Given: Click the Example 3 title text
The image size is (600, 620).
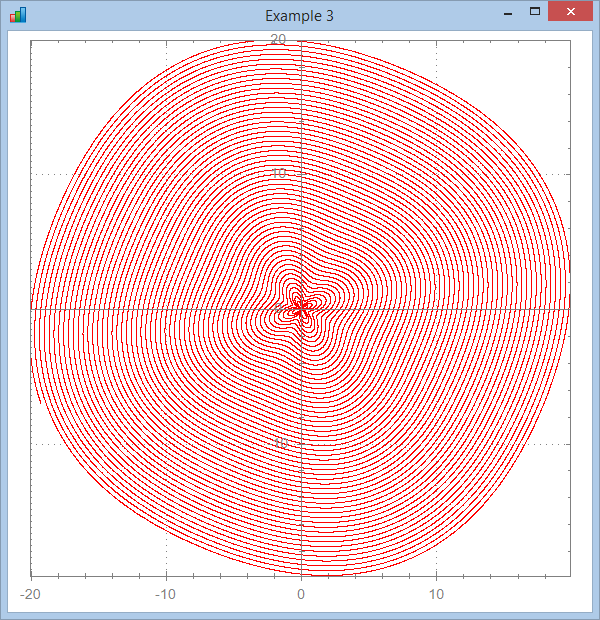Looking at the screenshot, I should click(299, 16).
